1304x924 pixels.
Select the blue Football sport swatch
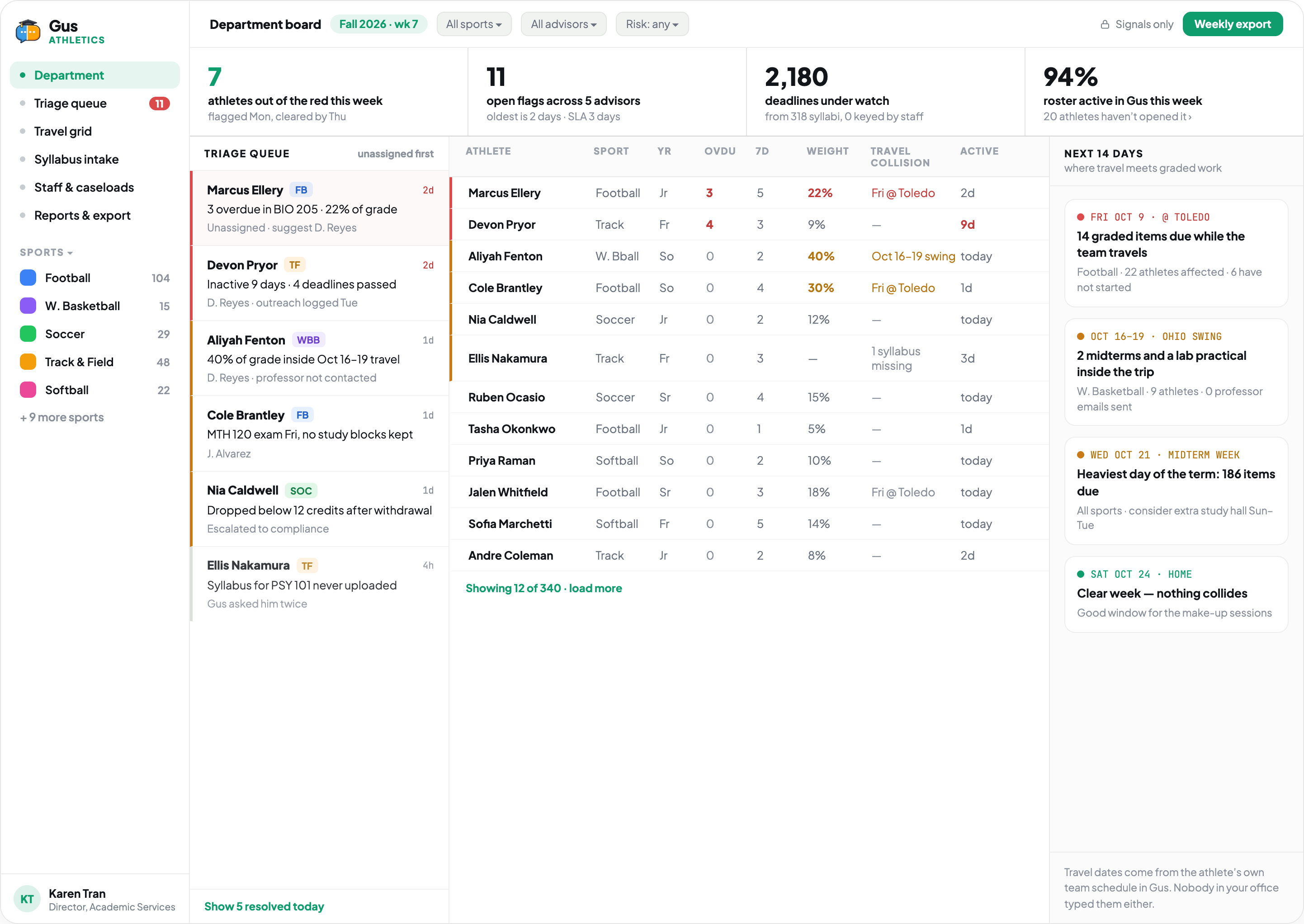coord(28,278)
